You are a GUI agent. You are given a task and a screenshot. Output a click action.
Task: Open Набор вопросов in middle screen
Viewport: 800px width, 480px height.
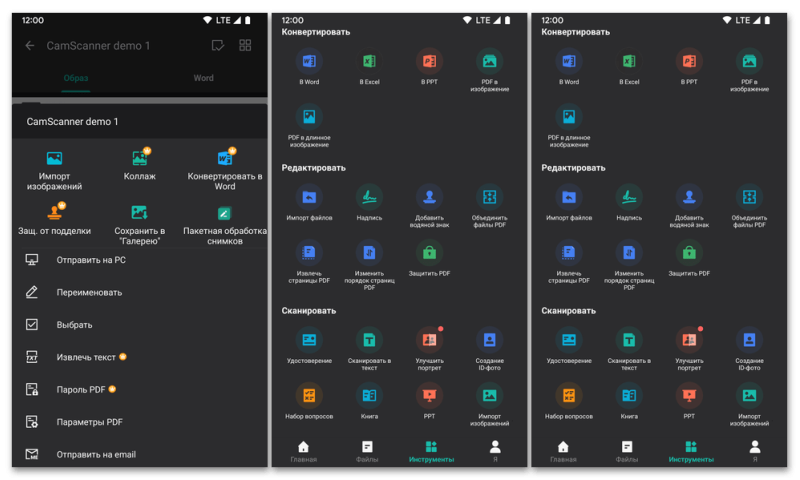tap(309, 401)
